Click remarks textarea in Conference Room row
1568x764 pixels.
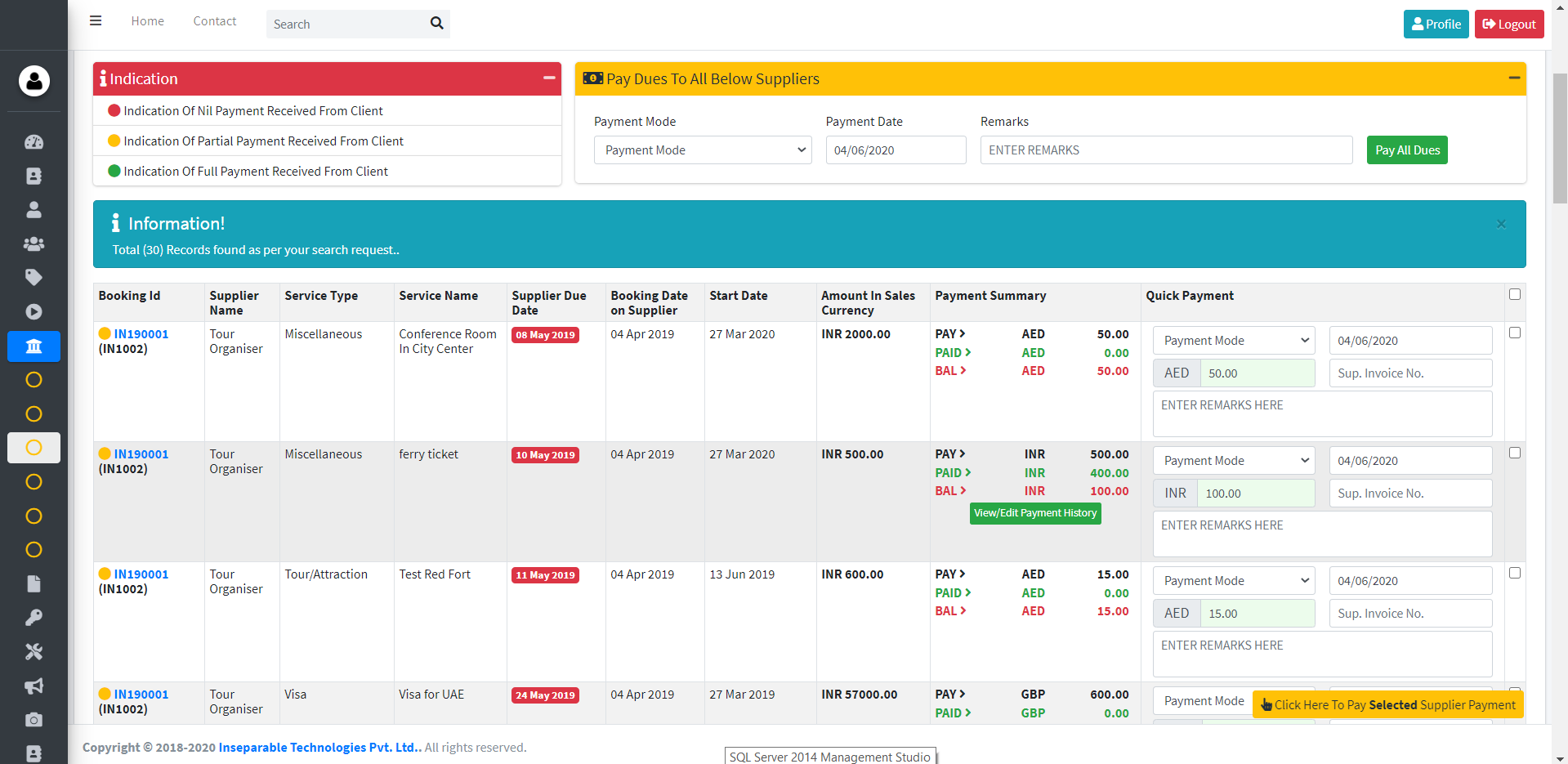(1322, 413)
